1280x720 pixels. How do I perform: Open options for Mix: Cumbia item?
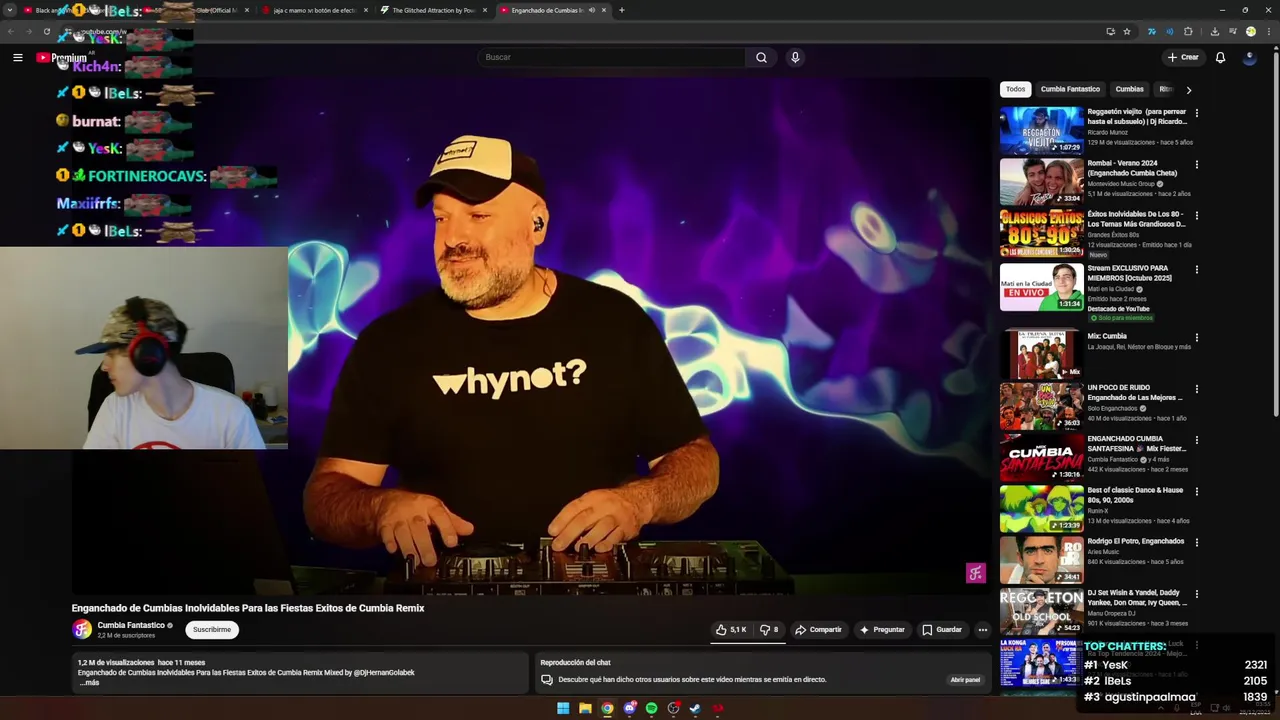coord(1196,337)
